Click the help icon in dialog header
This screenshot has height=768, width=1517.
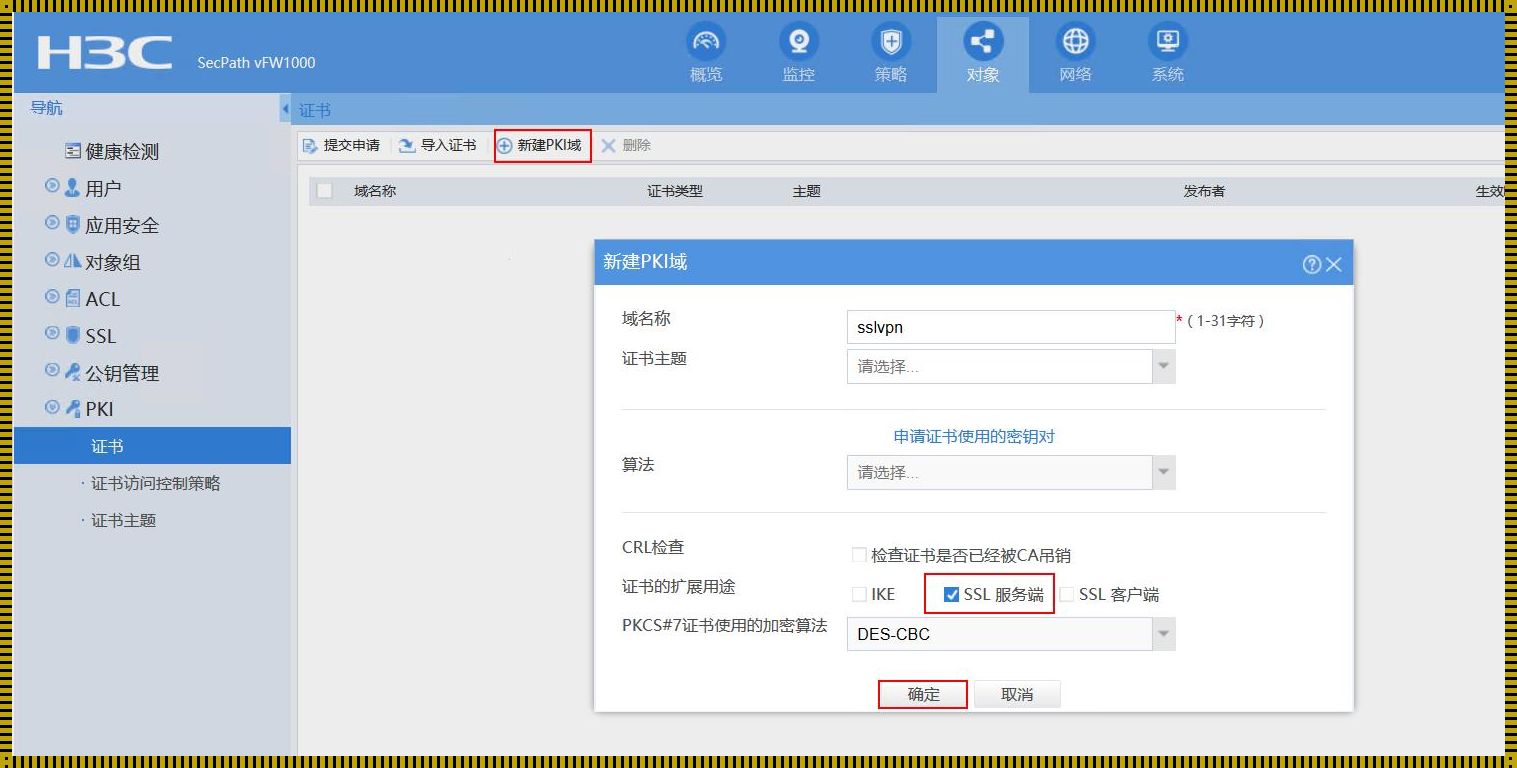pyautogui.click(x=1312, y=264)
